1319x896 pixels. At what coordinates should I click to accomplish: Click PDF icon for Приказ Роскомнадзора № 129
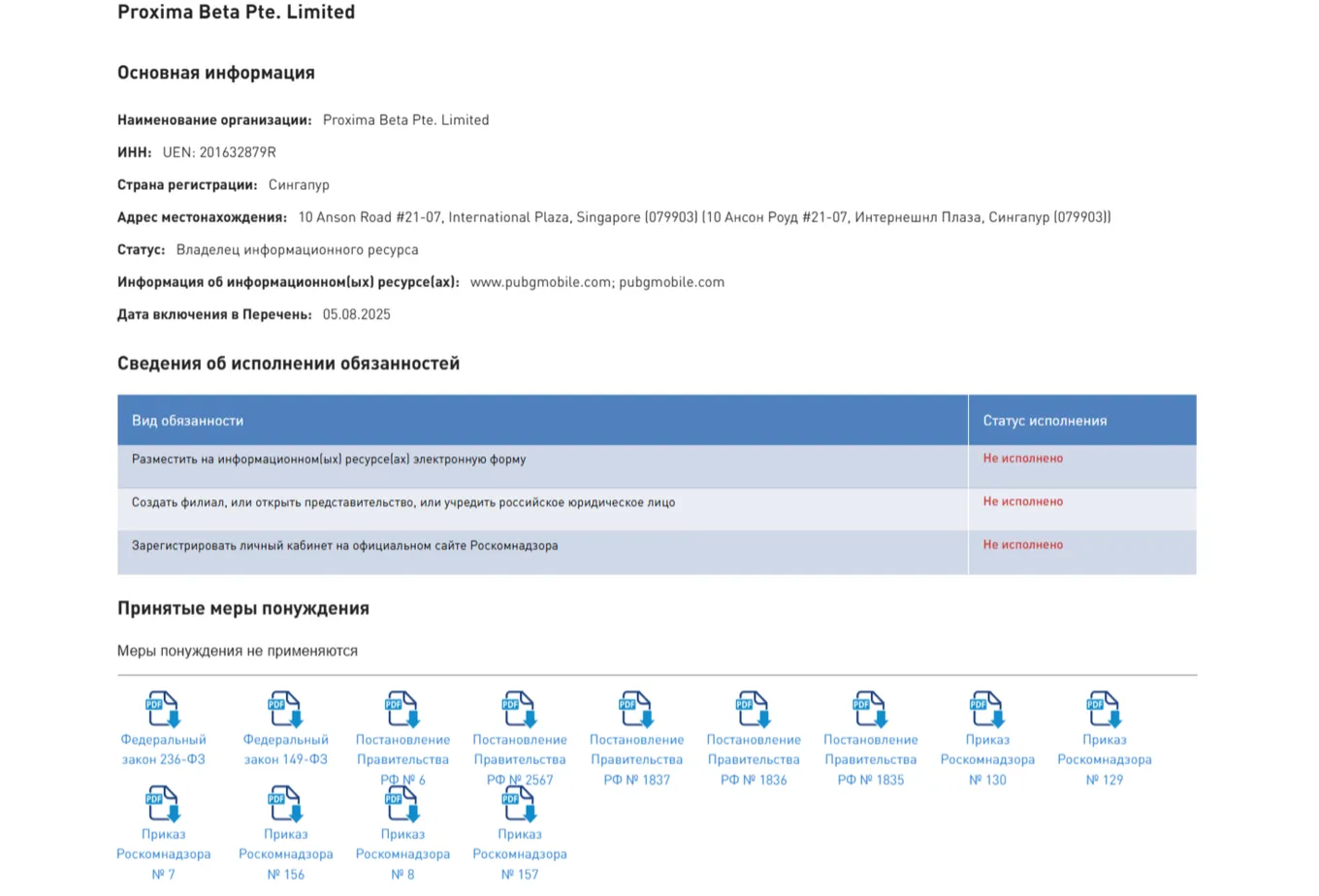coord(1104,709)
